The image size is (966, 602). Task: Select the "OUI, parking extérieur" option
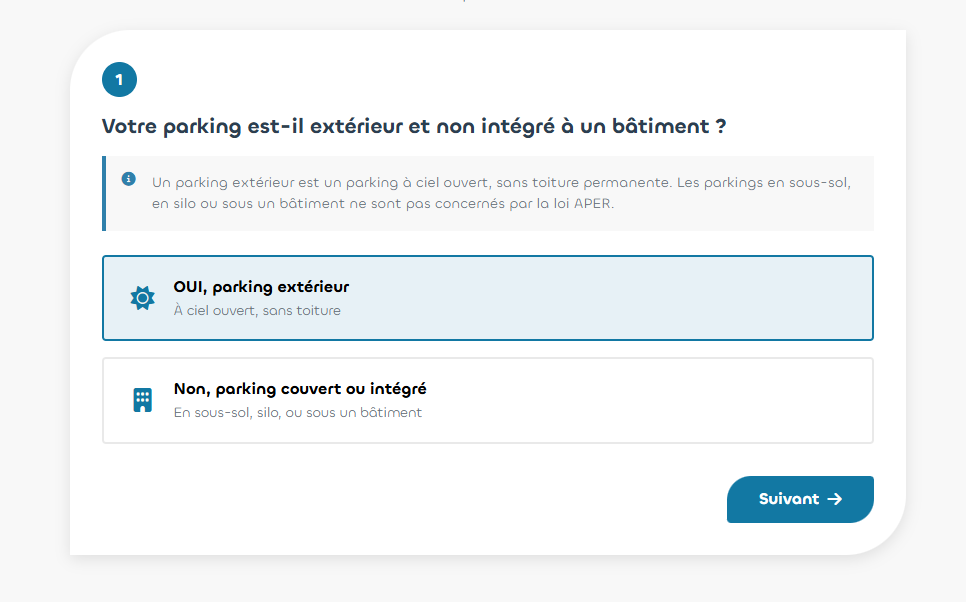487,298
